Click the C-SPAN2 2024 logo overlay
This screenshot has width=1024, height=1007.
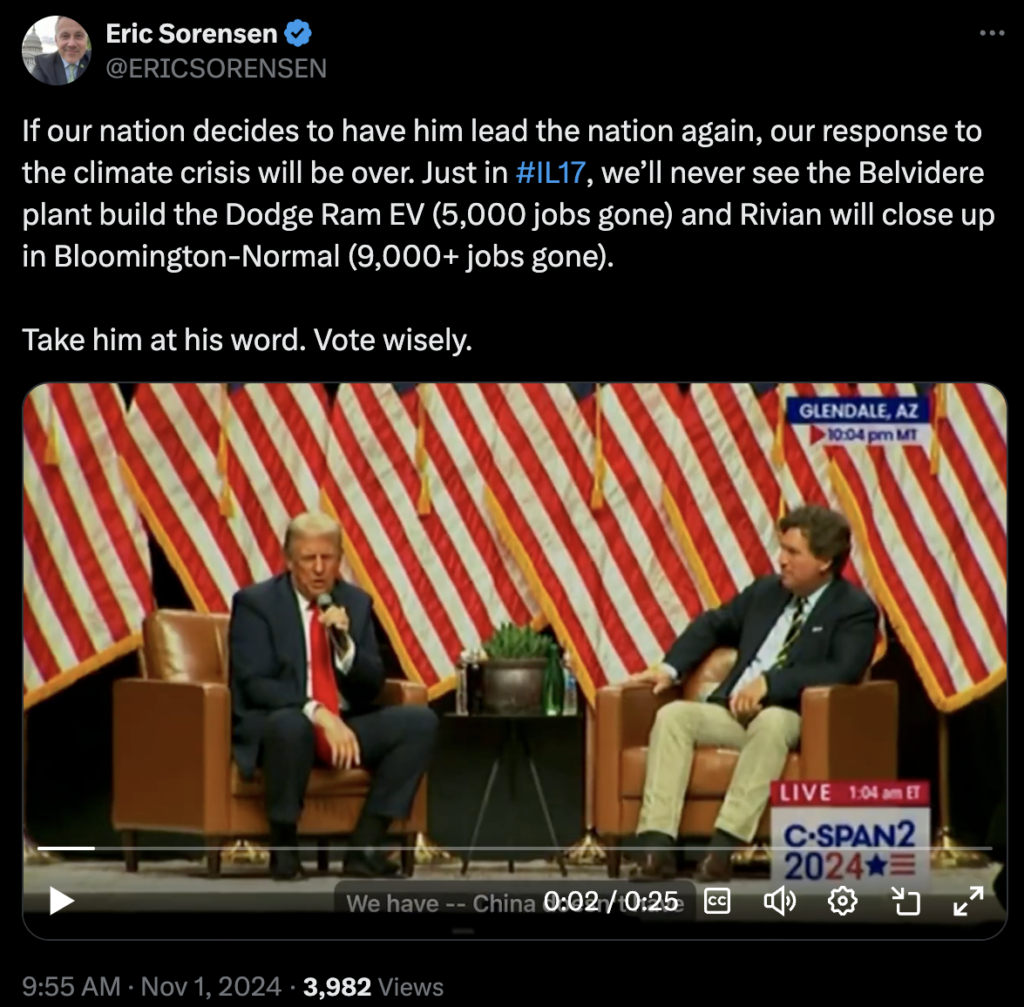click(x=849, y=846)
